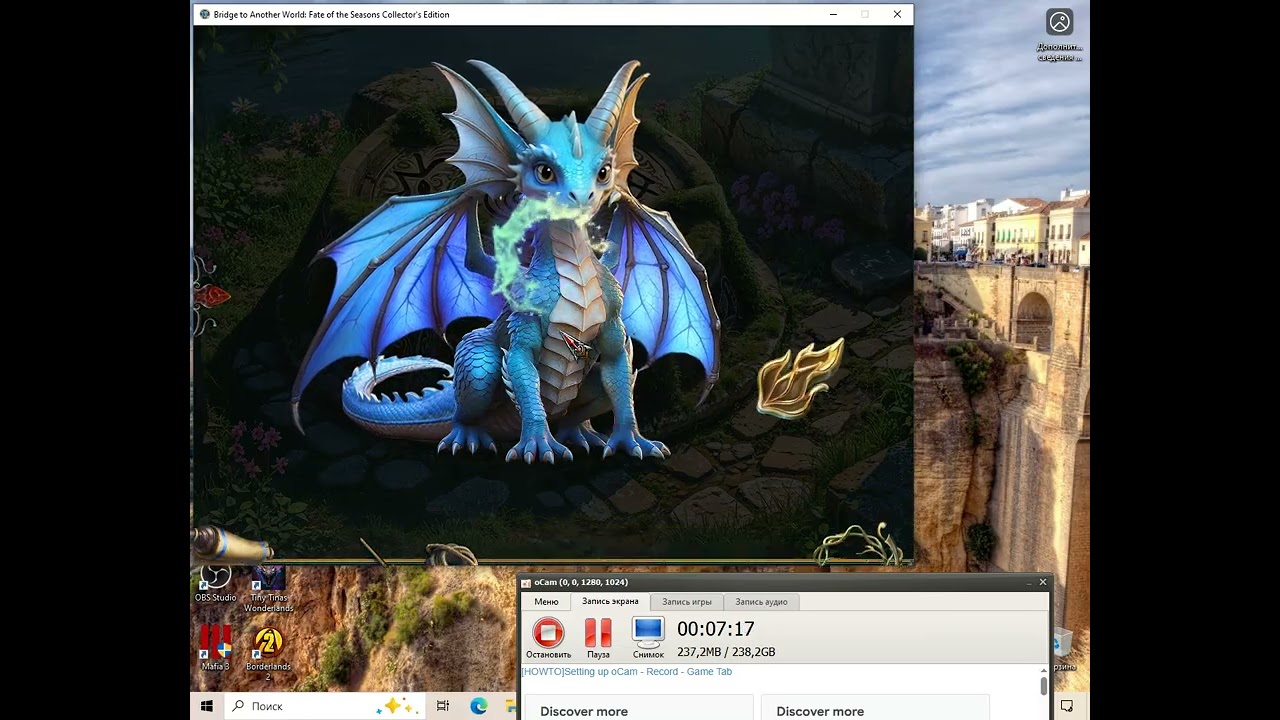Image resolution: width=1280 pixels, height=720 pixels.
Task: Switch to the Запись экрана tab
Action: point(610,601)
